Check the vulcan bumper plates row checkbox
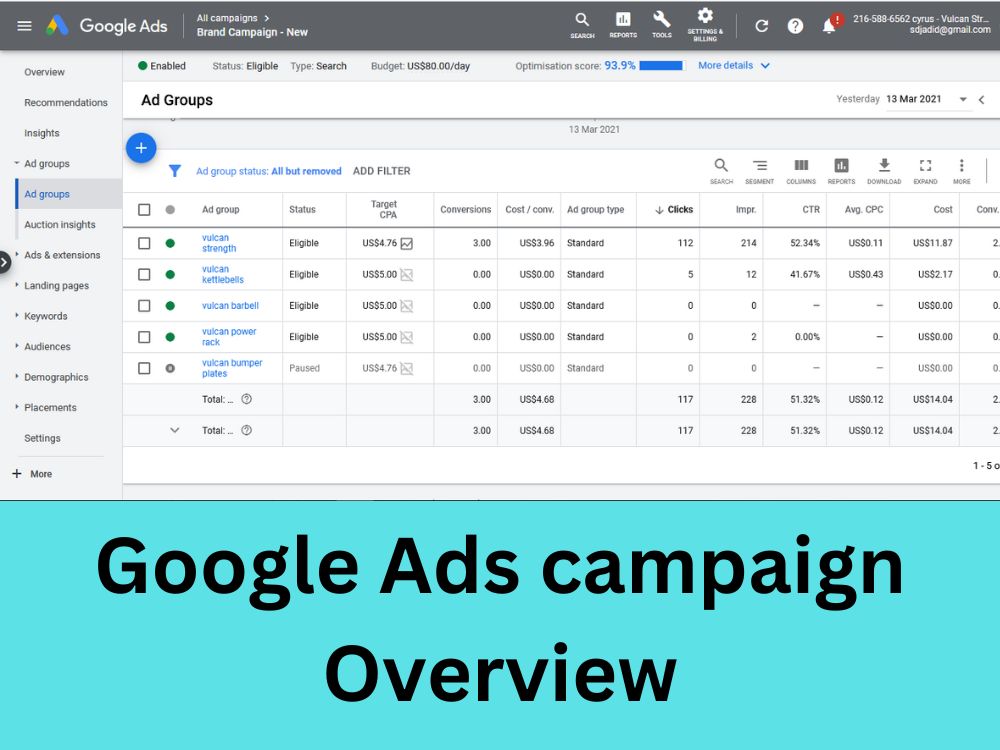The image size is (1000, 750). 143,368
